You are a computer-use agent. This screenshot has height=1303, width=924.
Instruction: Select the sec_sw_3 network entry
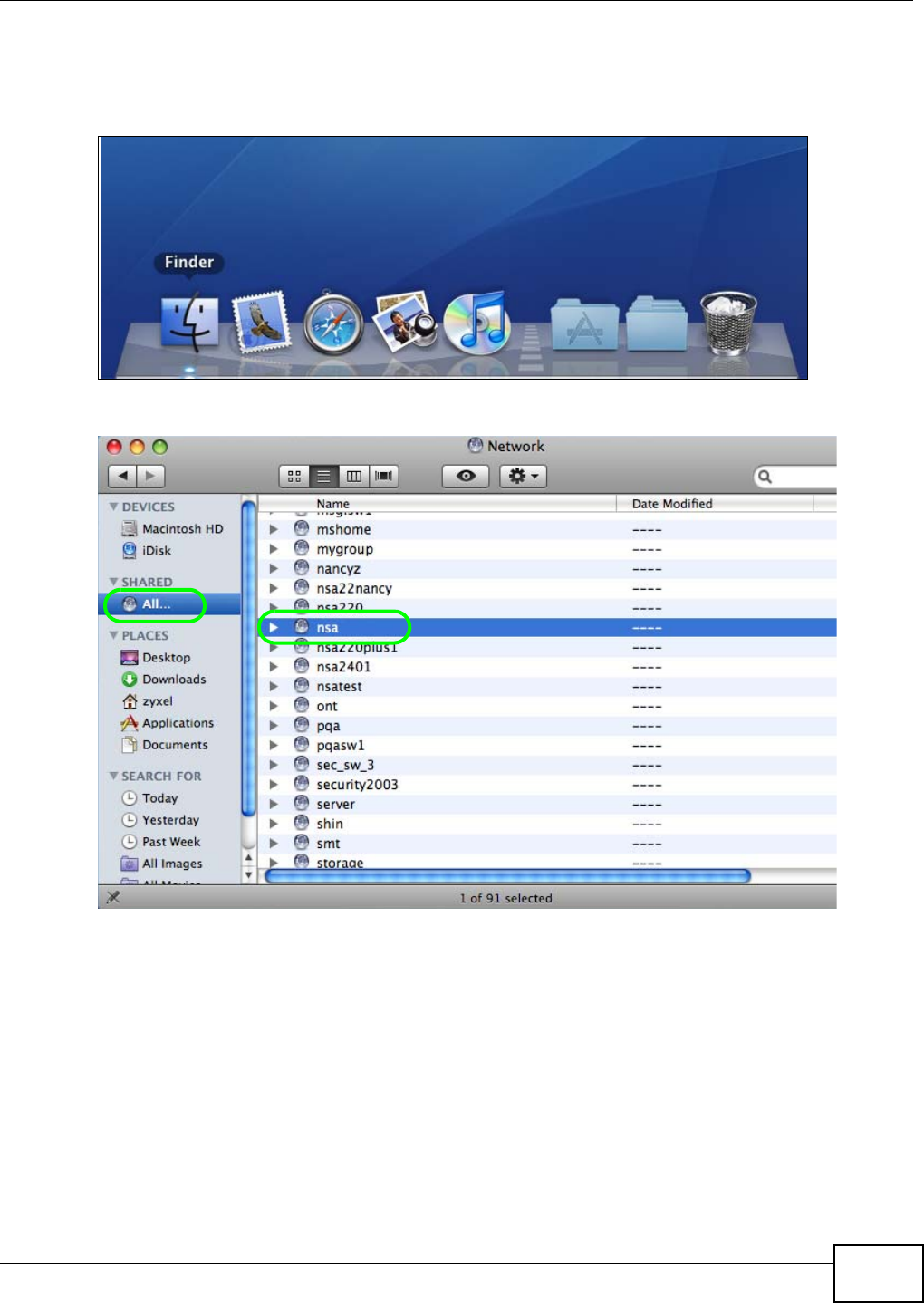547,765
